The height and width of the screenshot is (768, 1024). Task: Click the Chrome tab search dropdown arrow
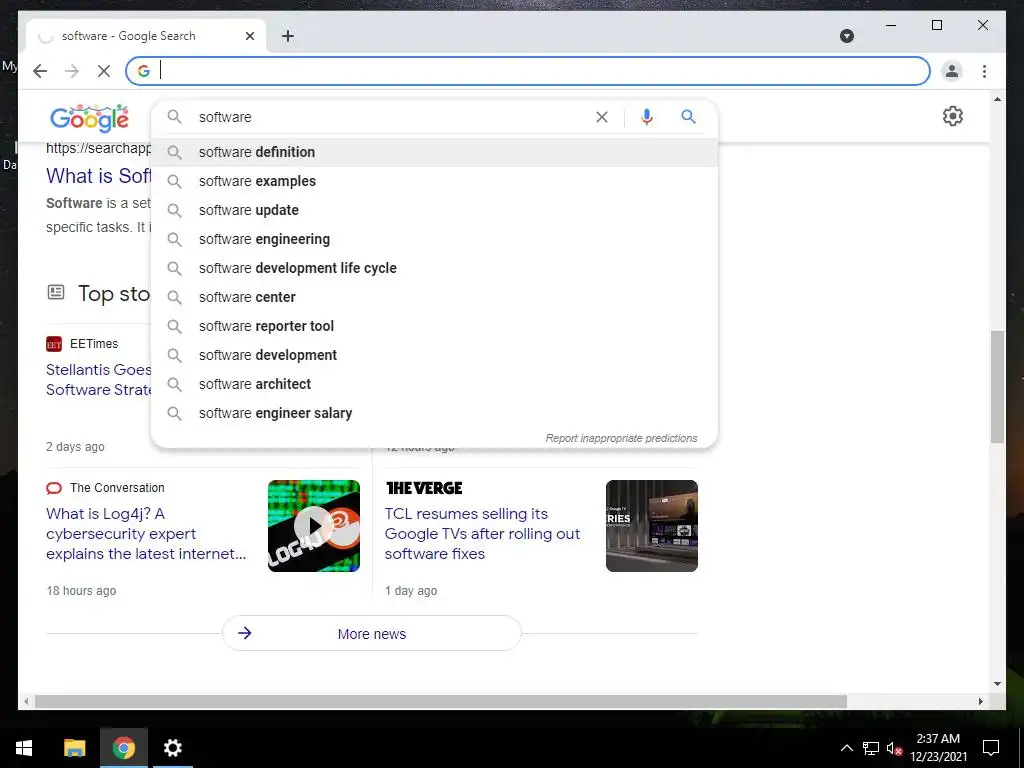pos(846,36)
